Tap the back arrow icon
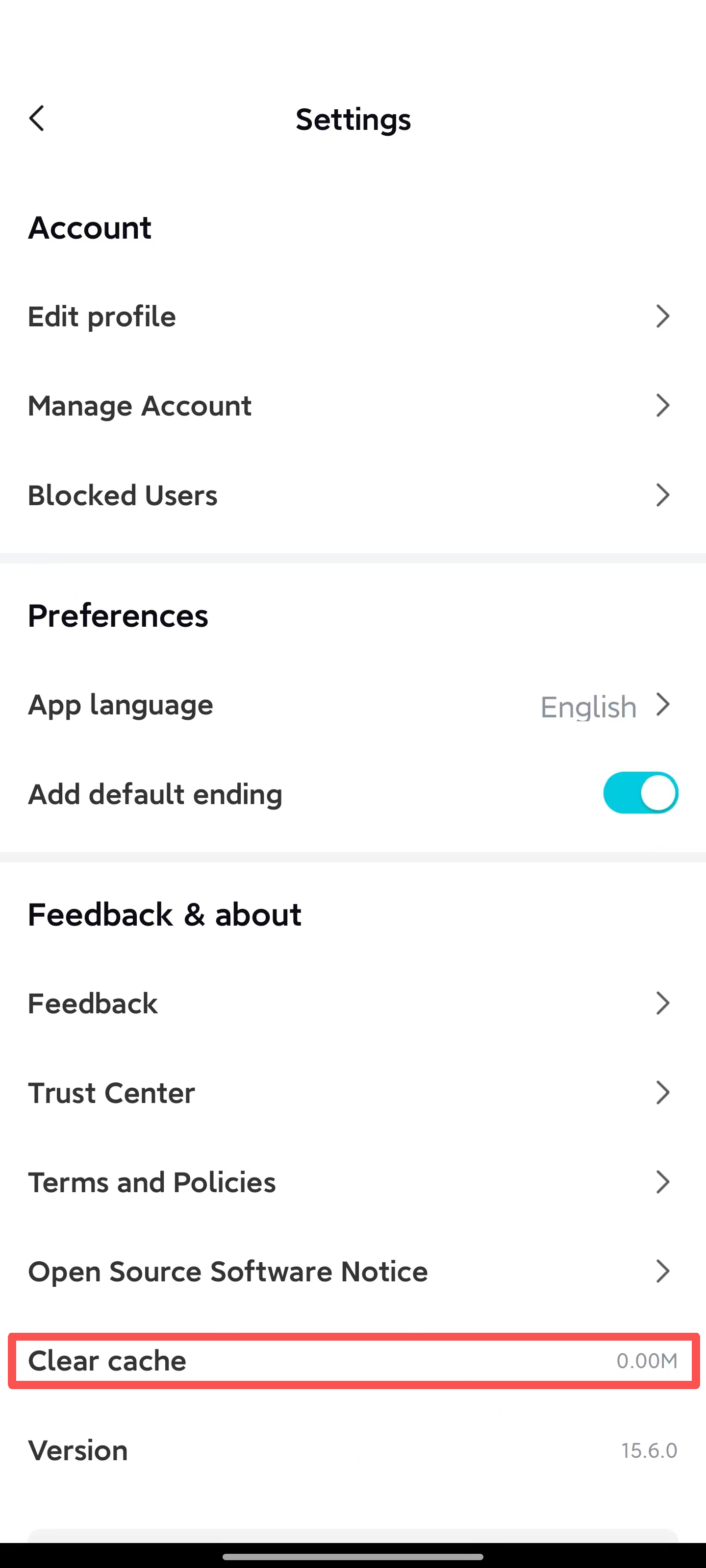706x1568 pixels. pyautogui.click(x=37, y=119)
